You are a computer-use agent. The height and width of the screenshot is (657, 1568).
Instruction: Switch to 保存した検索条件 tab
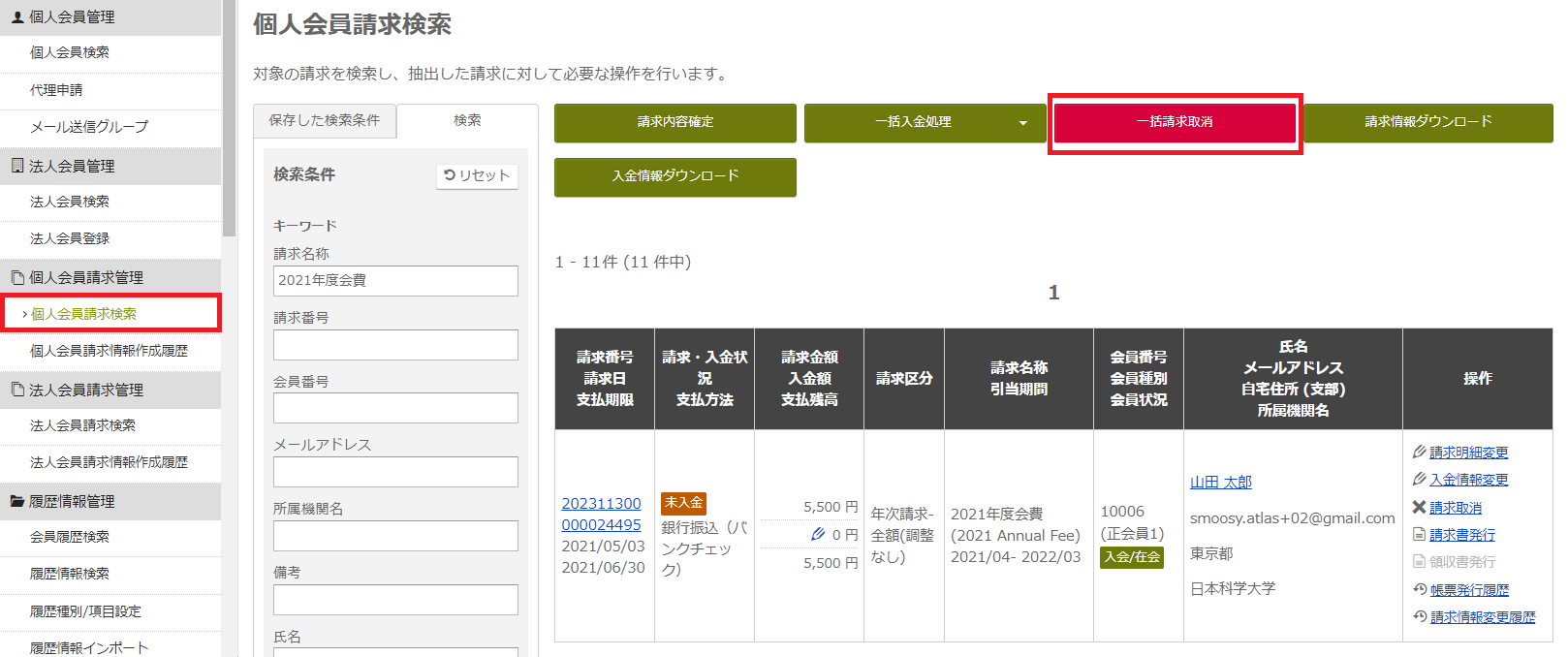(x=325, y=120)
